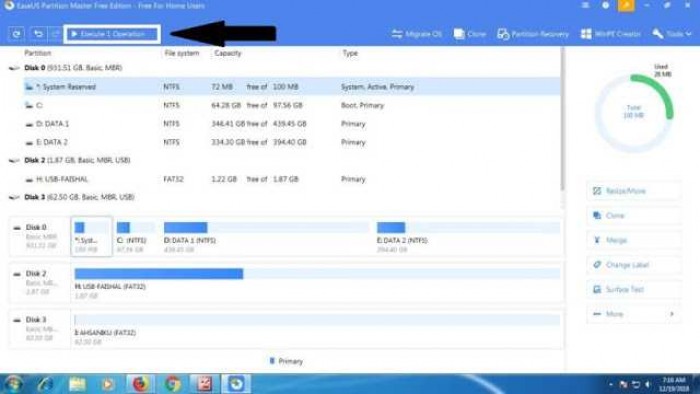700x394 pixels.
Task: Click the volume icon in system tray
Action: 649,384
